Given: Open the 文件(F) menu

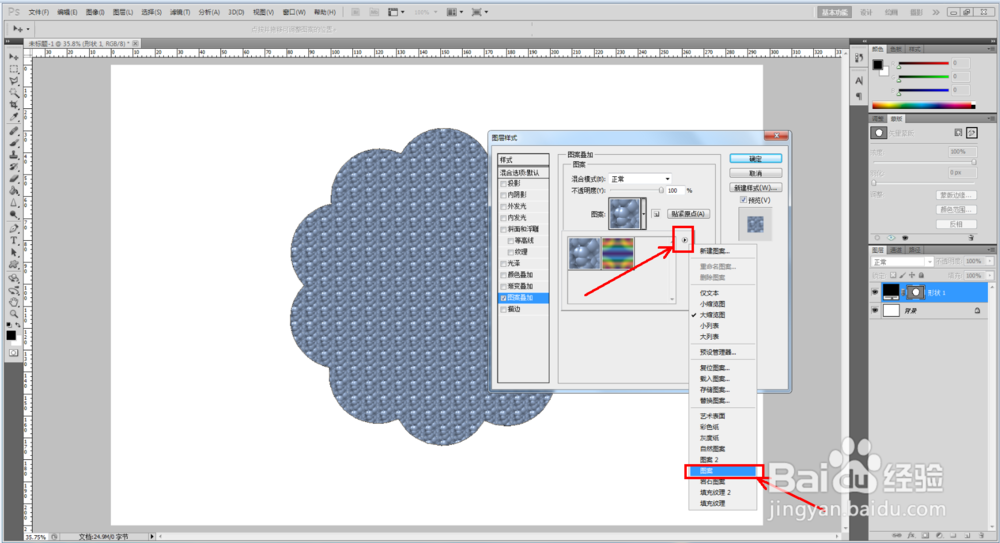Looking at the screenshot, I should click(x=38, y=12).
